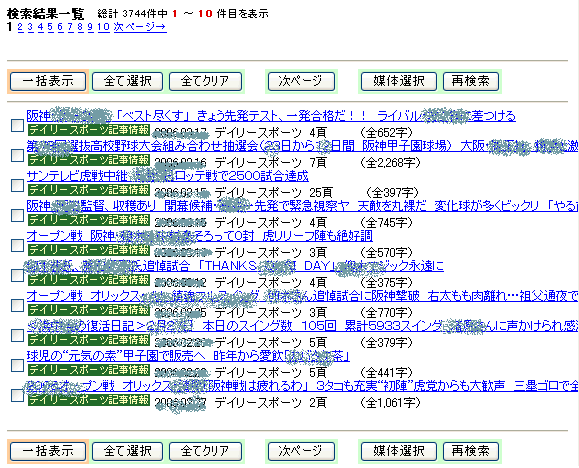Click the top 媒体選択 button

point(399,81)
